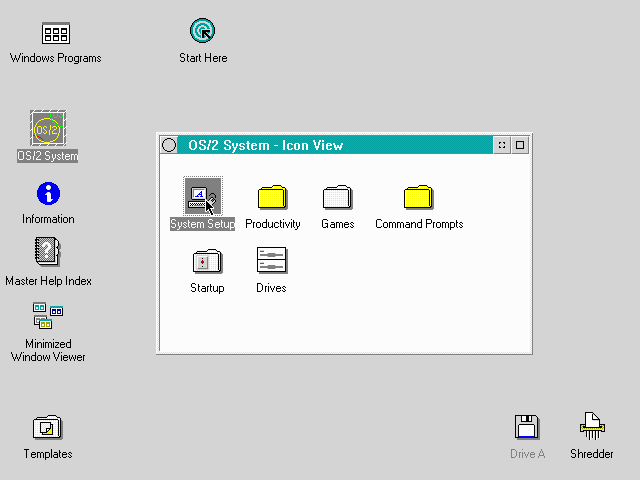This screenshot has width=640, height=480.
Task: Click the Templates folder icon
Action: (x=47, y=428)
